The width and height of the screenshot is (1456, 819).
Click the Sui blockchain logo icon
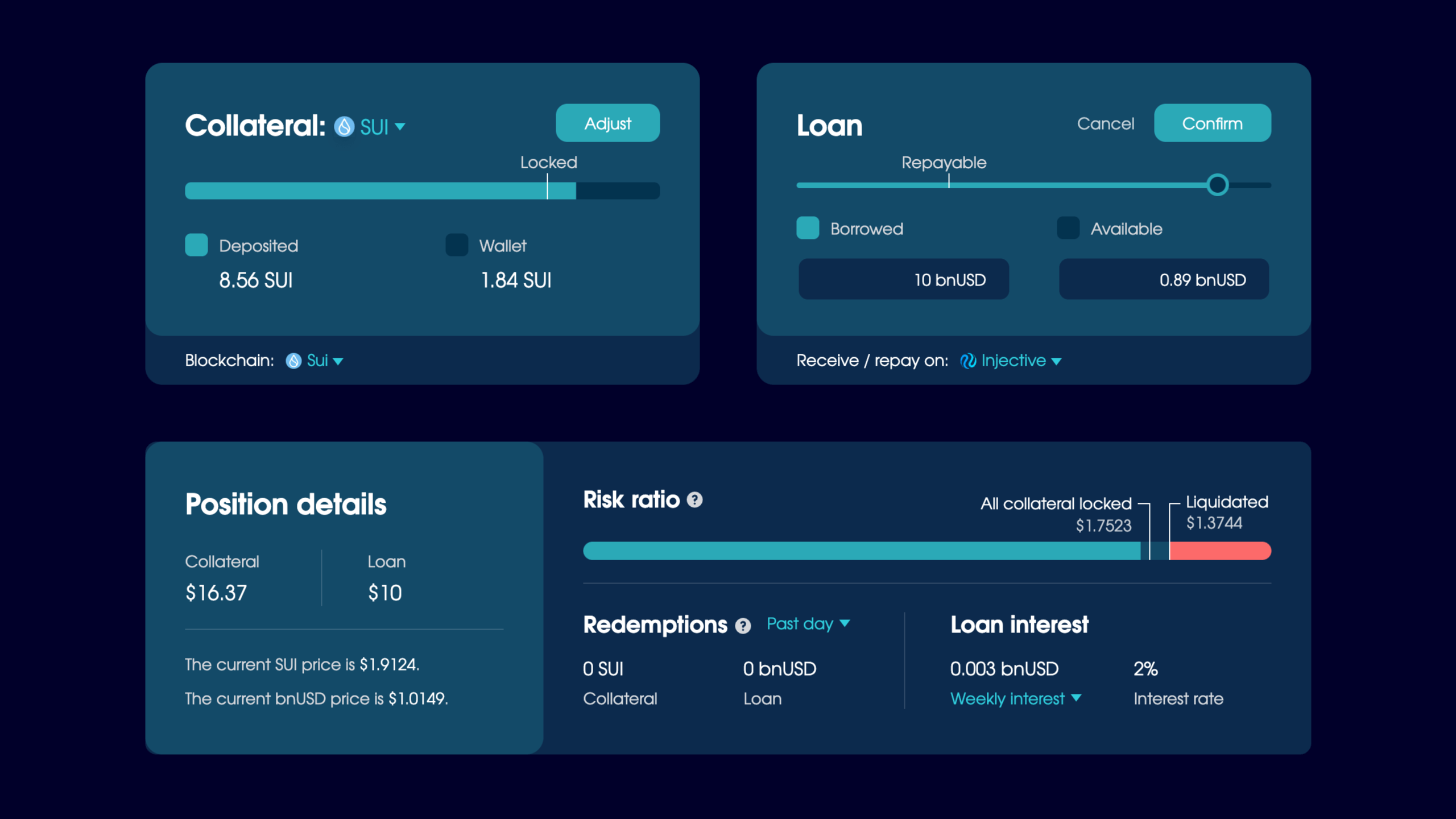click(293, 361)
